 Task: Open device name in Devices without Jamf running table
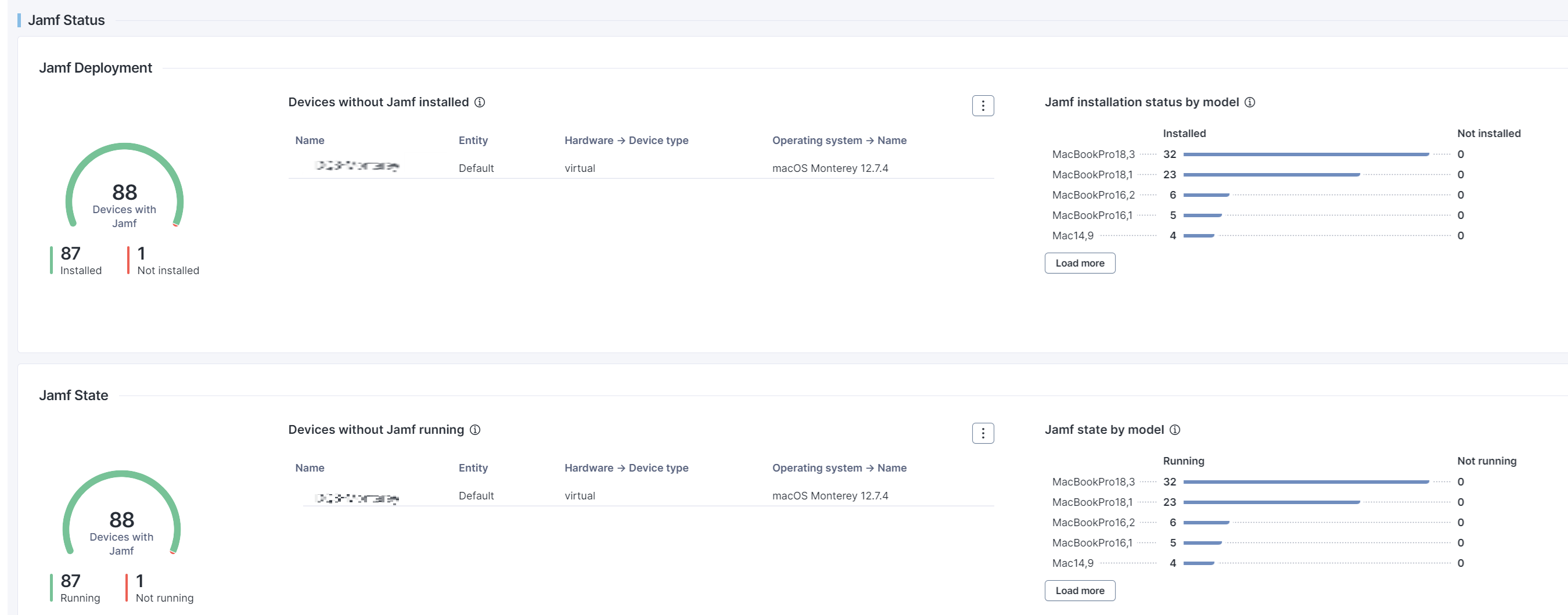356,498
